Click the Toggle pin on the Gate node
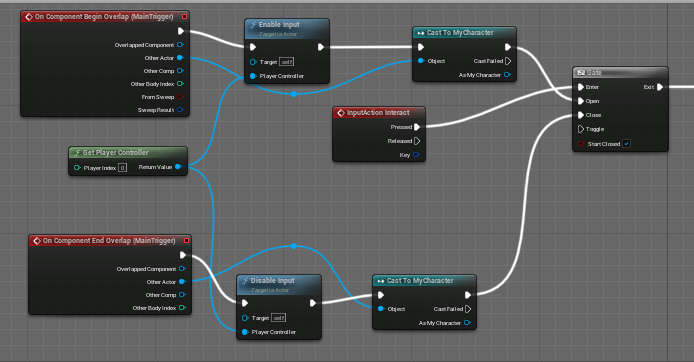 581,129
